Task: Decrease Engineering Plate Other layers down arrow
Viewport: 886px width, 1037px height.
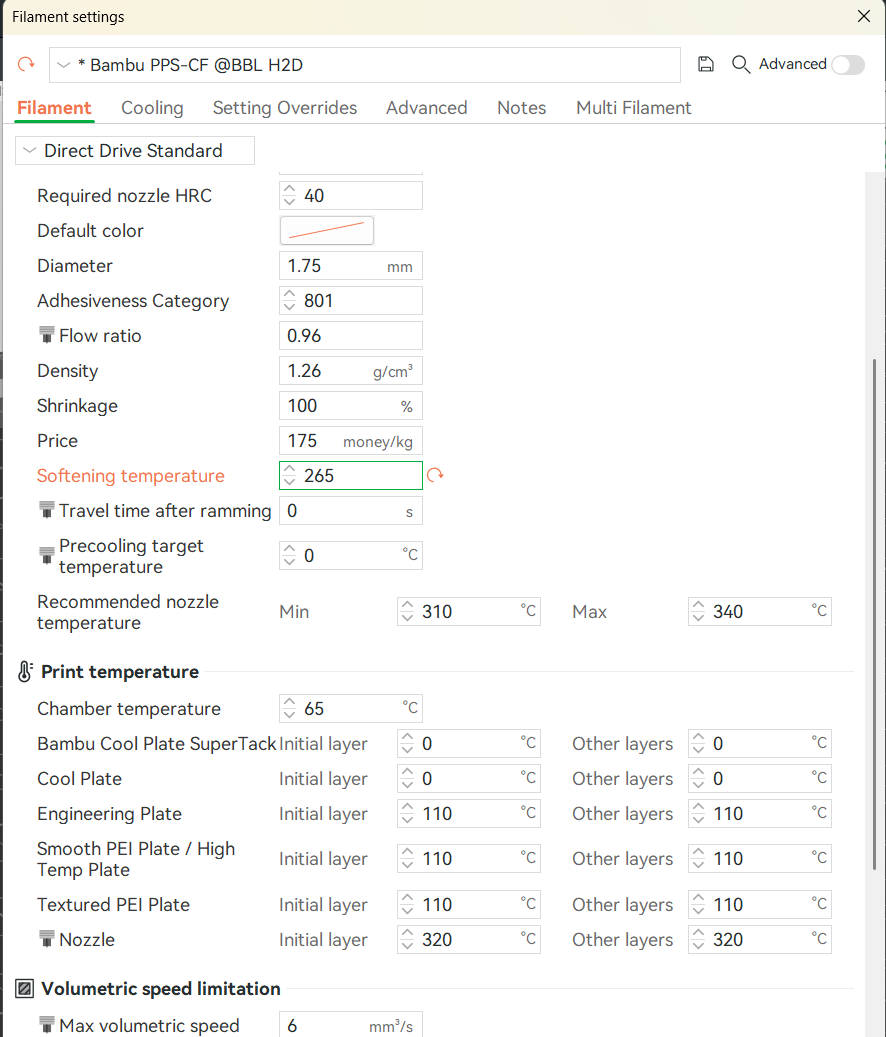Action: click(x=698, y=821)
